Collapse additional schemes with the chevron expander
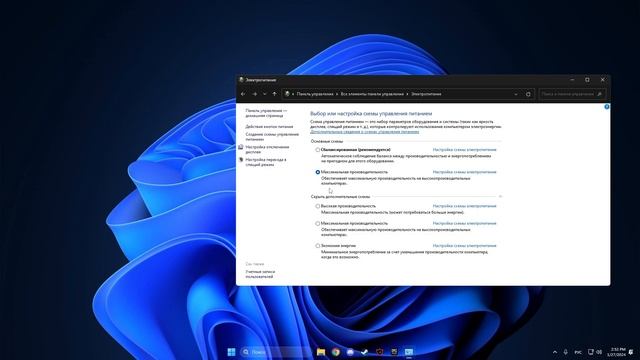640x360 pixels. pos(500,196)
